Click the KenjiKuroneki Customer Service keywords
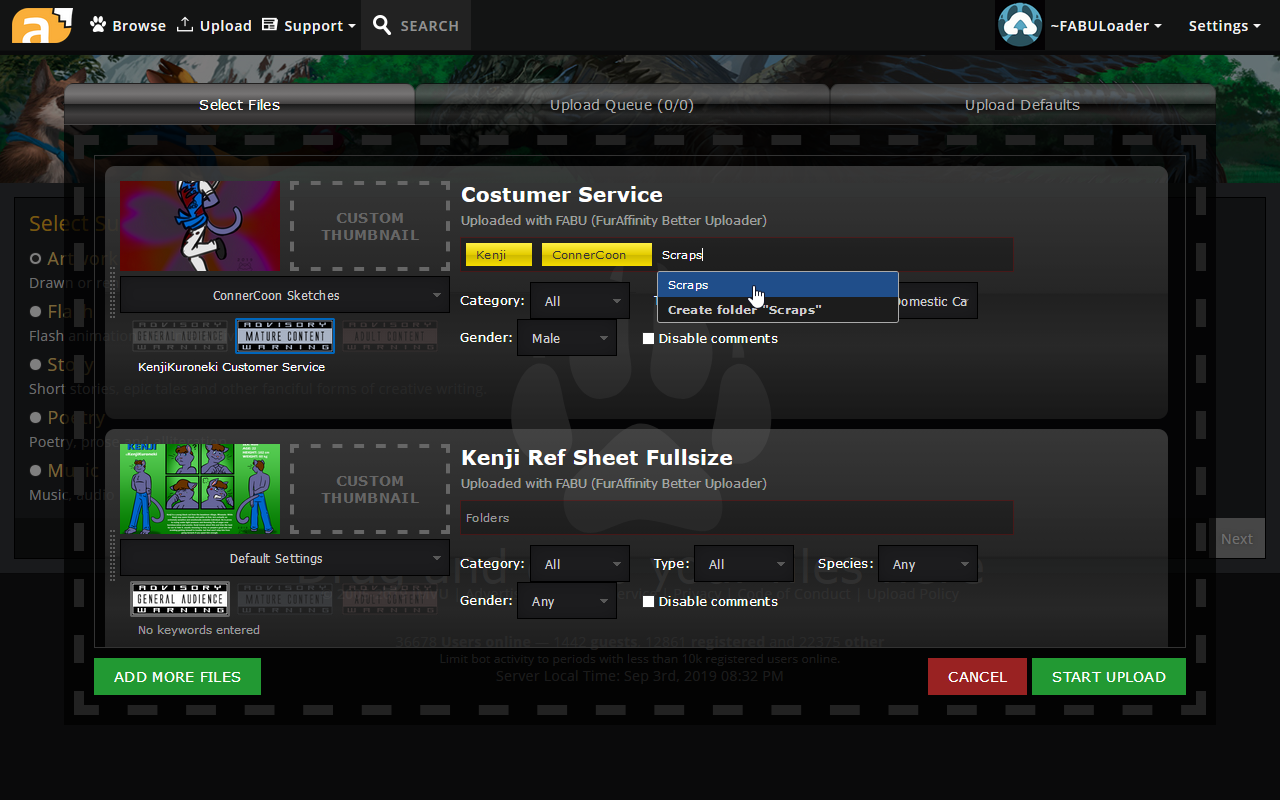1280x800 pixels. [x=231, y=367]
